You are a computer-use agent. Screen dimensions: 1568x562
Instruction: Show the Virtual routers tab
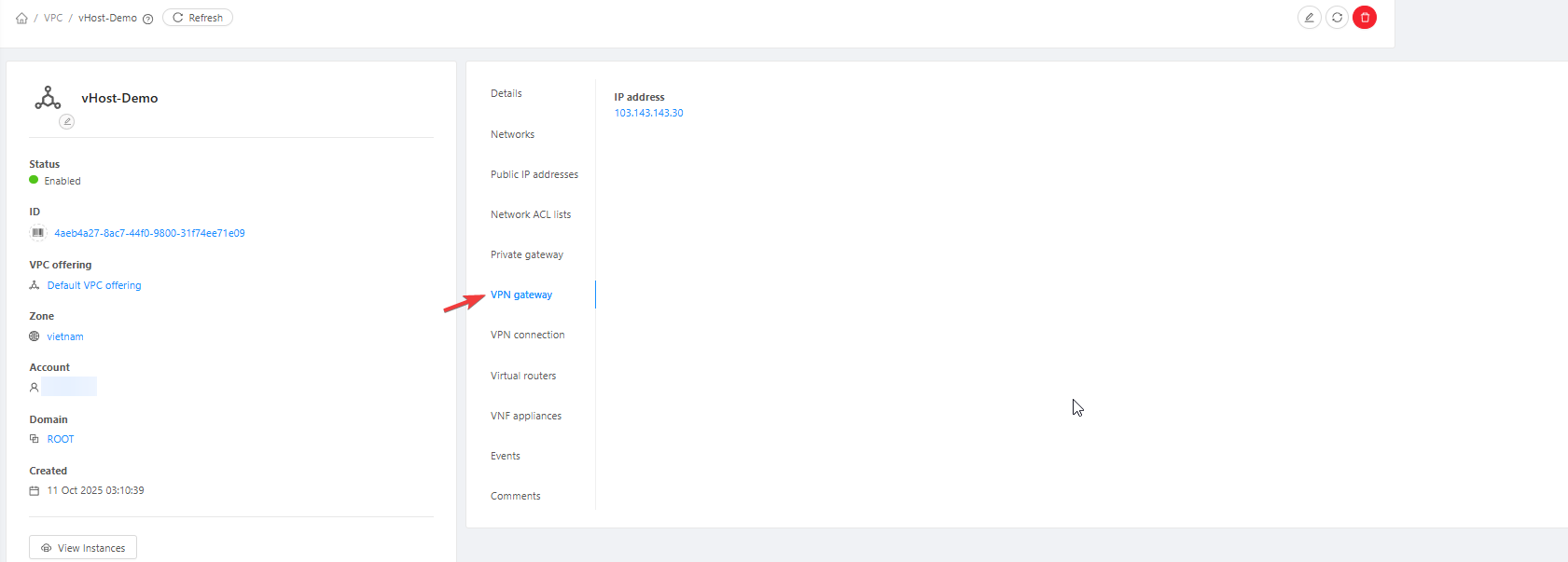click(x=523, y=376)
